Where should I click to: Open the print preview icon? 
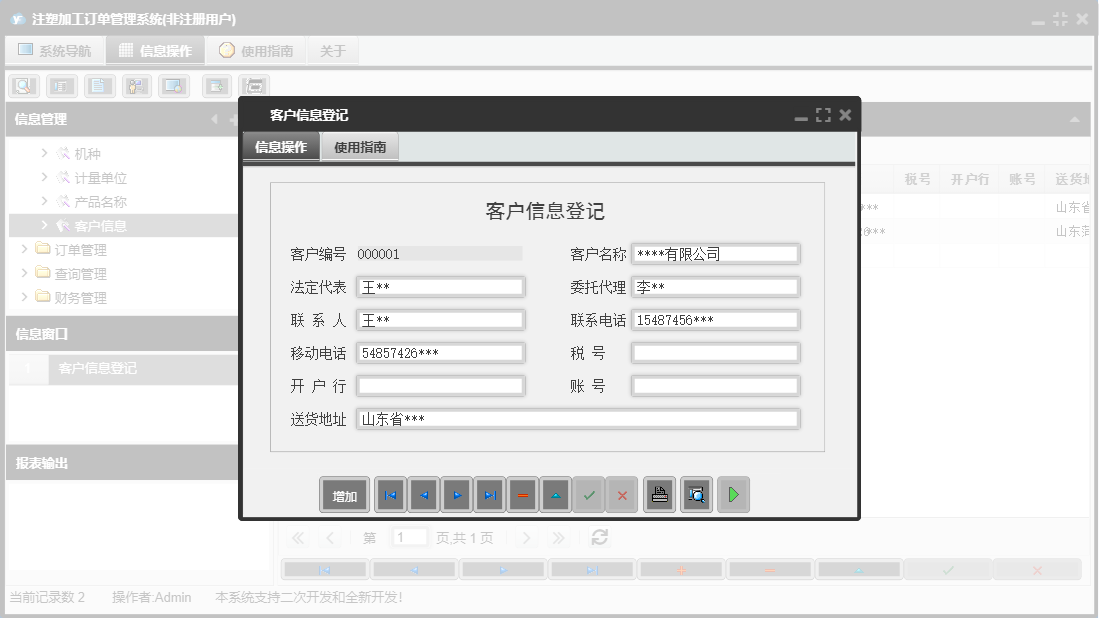click(696, 494)
